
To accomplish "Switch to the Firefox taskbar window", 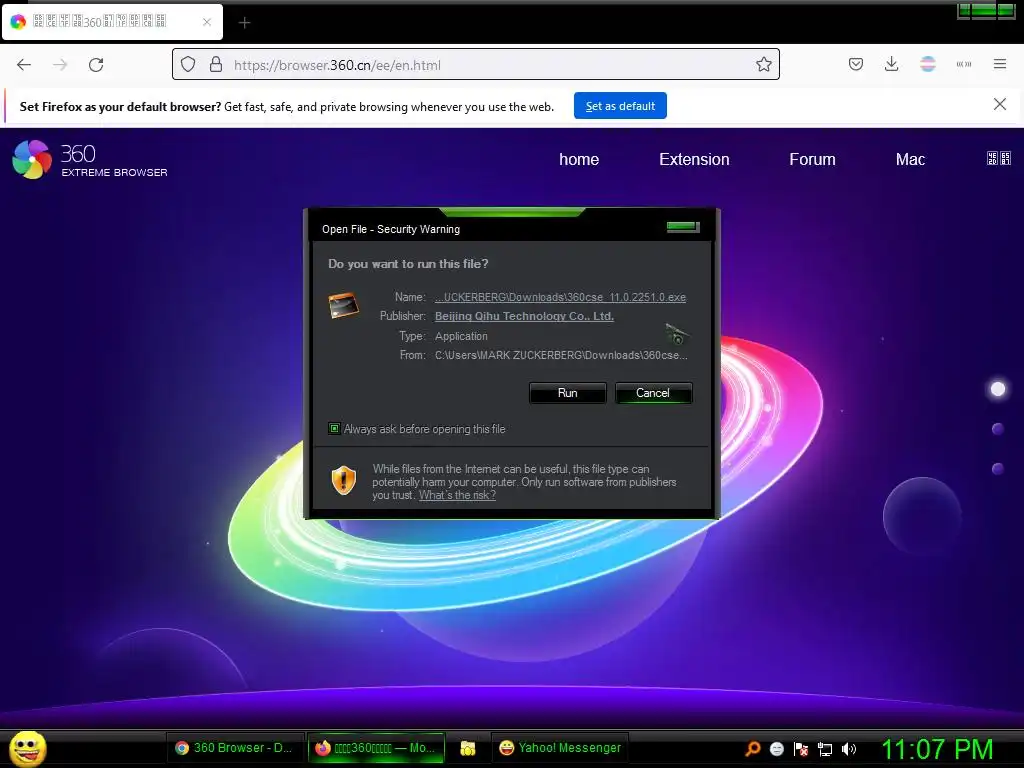I will pos(376,748).
